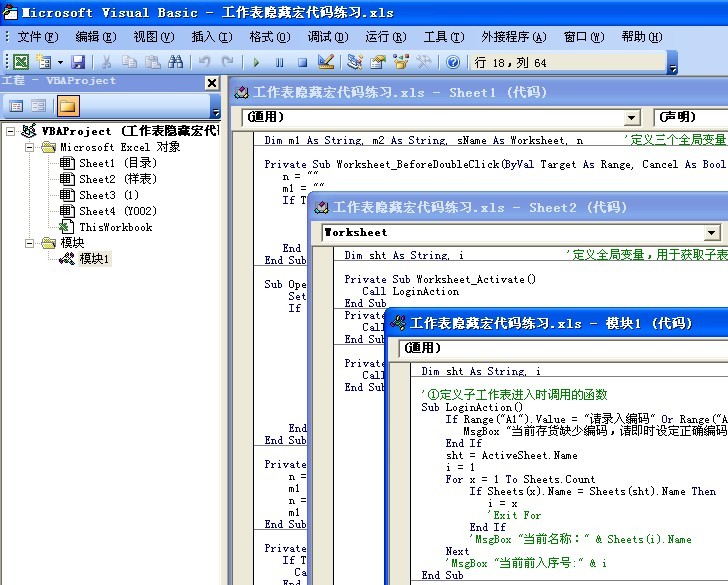Collapse Microsoft Excel 对象 folder
This screenshot has height=585, width=728.
[29, 148]
